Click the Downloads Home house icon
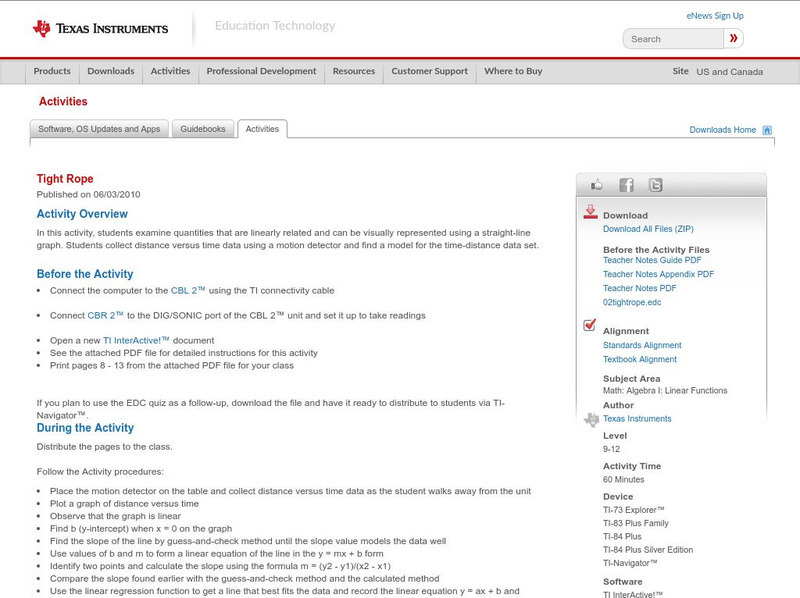 point(767,130)
